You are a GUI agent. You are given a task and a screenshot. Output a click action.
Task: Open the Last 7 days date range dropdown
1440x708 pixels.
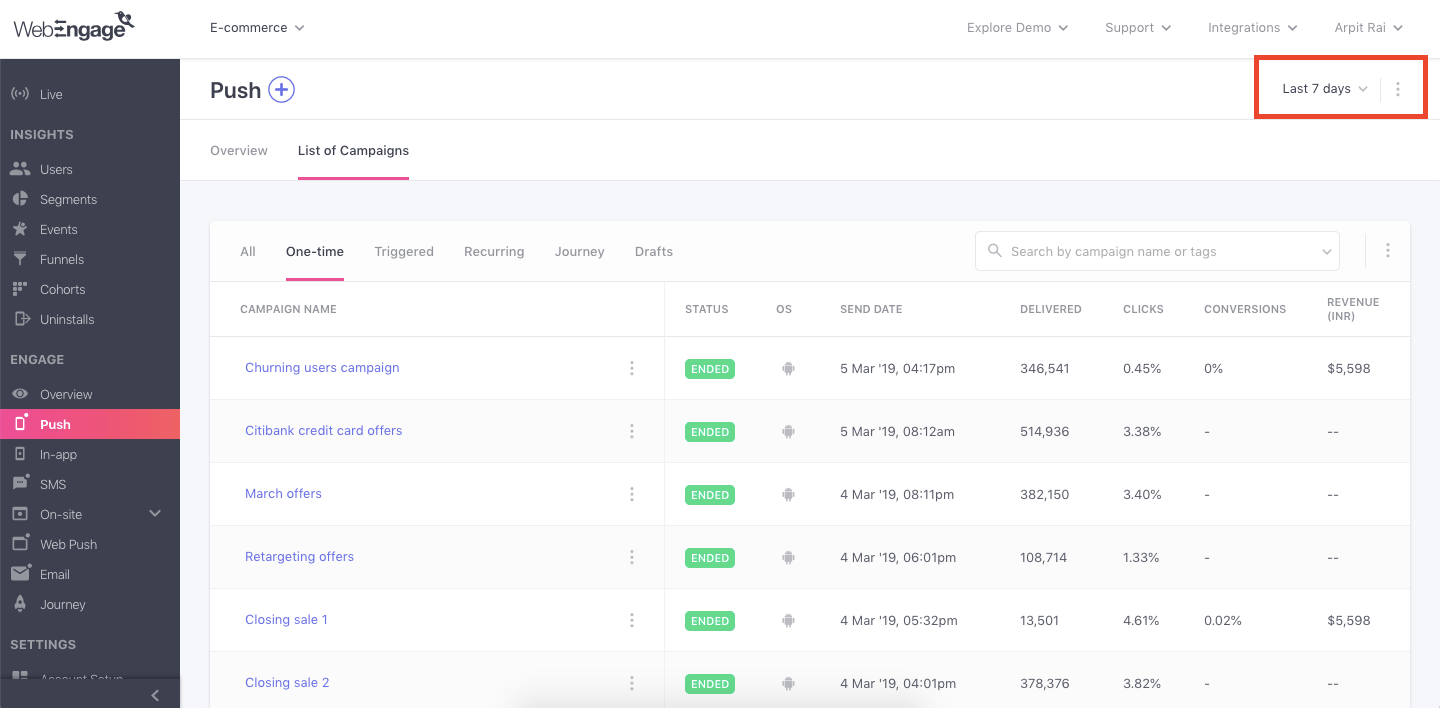click(1324, 89)
